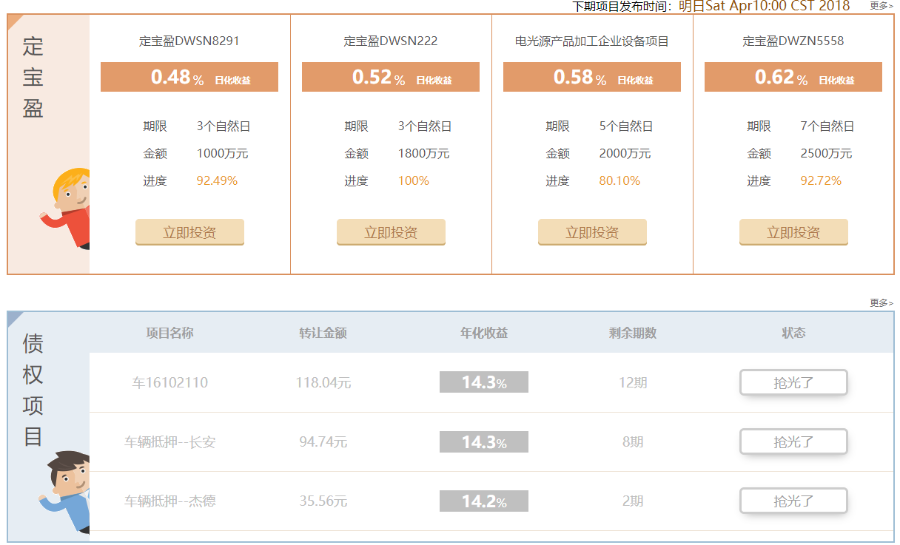The width and height of the screenshot is (900, 545).
Task: Click amount 1800万元
Action: (424, 153)
